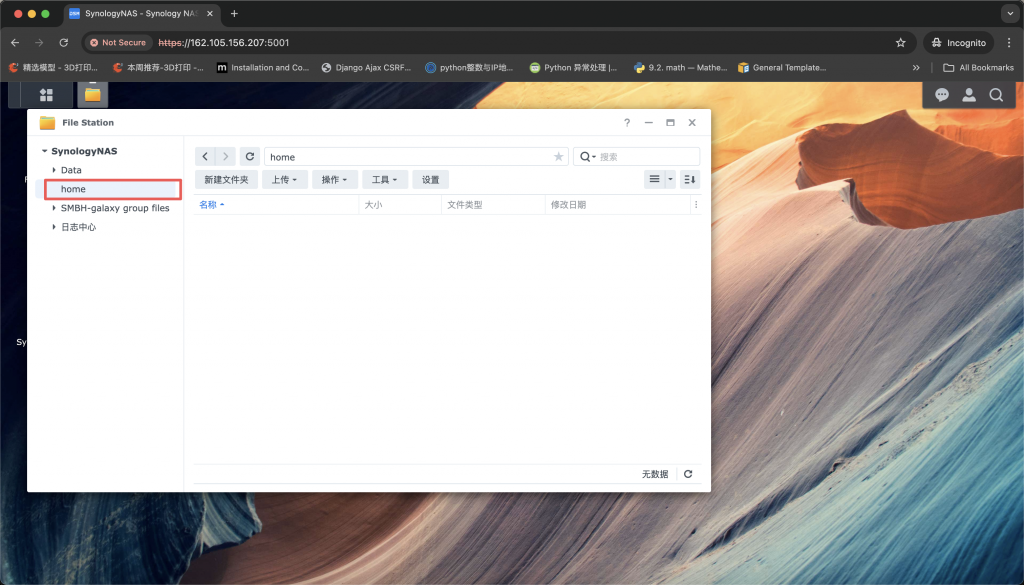Open the DSM notifications chat bubble icon

coord(941,95)
